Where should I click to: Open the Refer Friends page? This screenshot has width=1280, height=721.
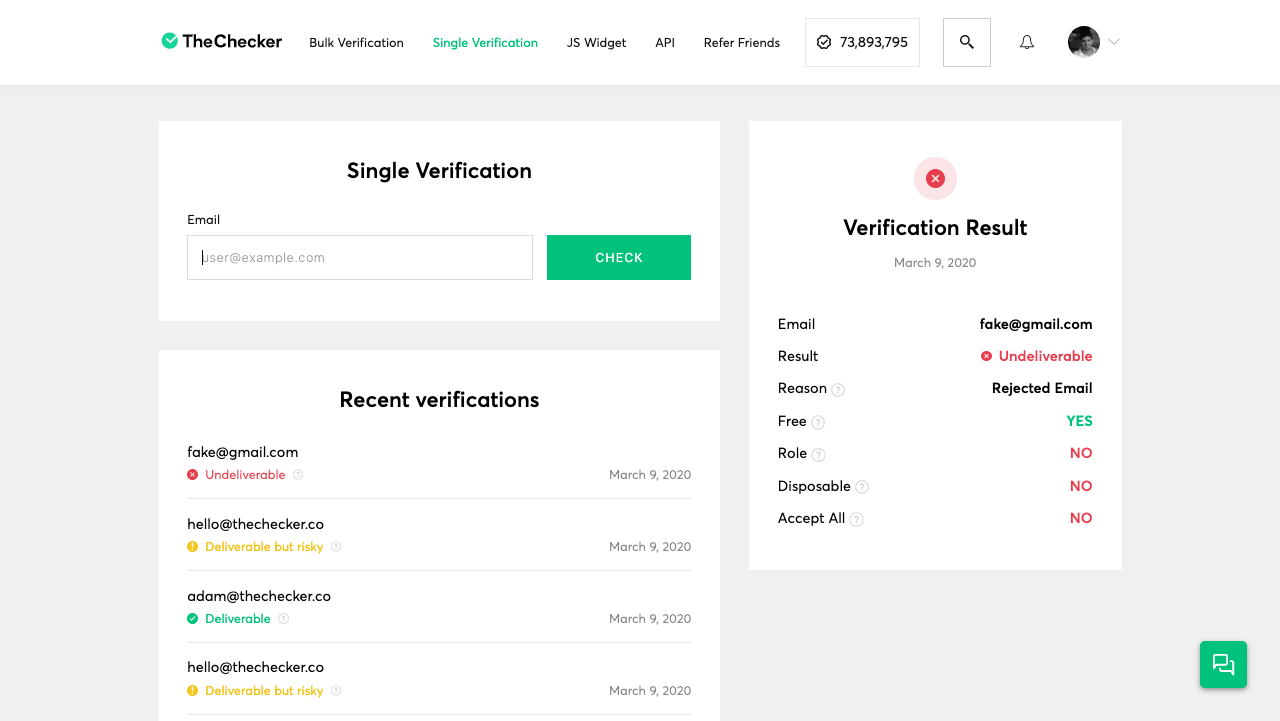point(741,43)
